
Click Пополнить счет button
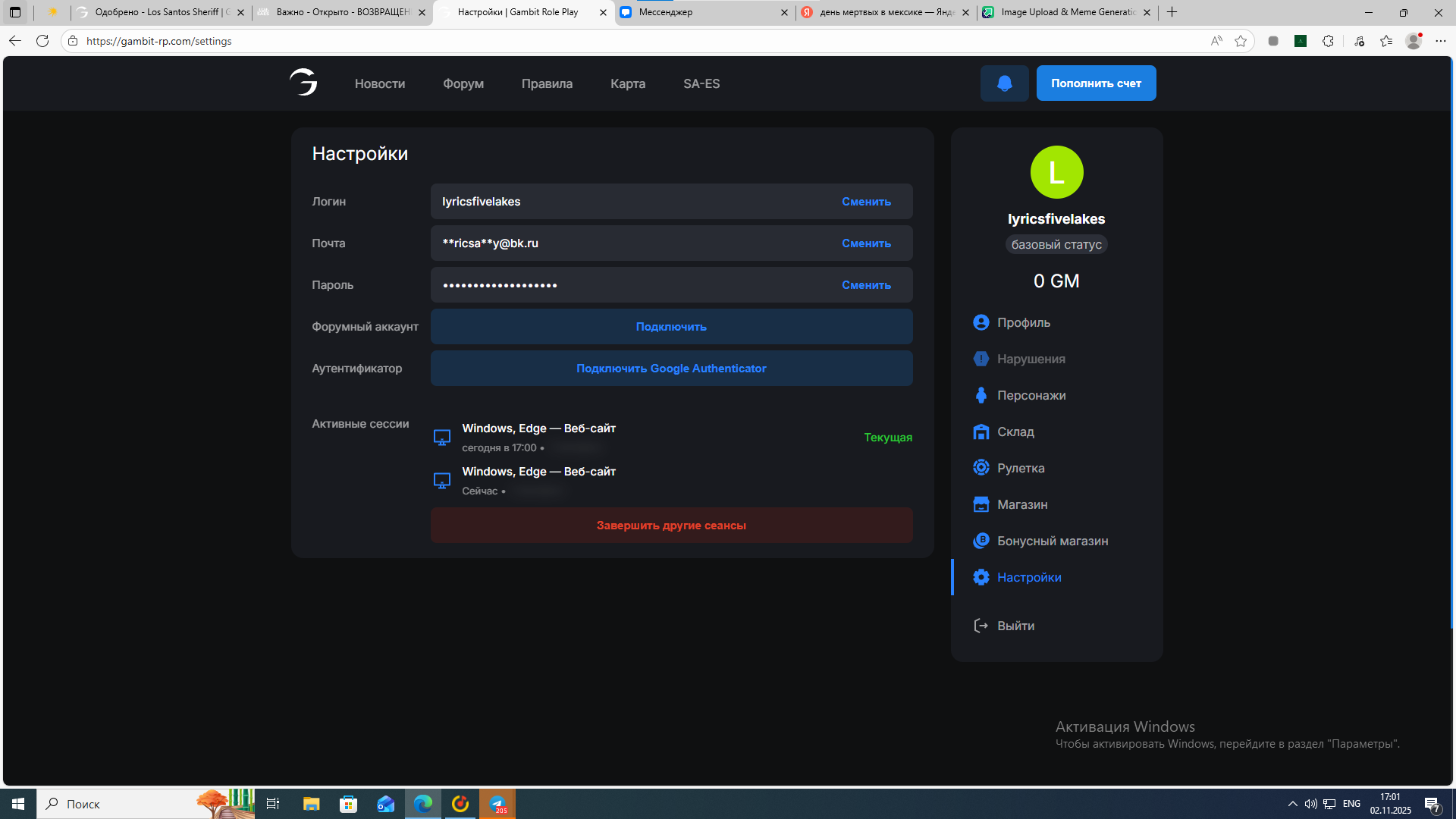click(x=1096, y=83)
